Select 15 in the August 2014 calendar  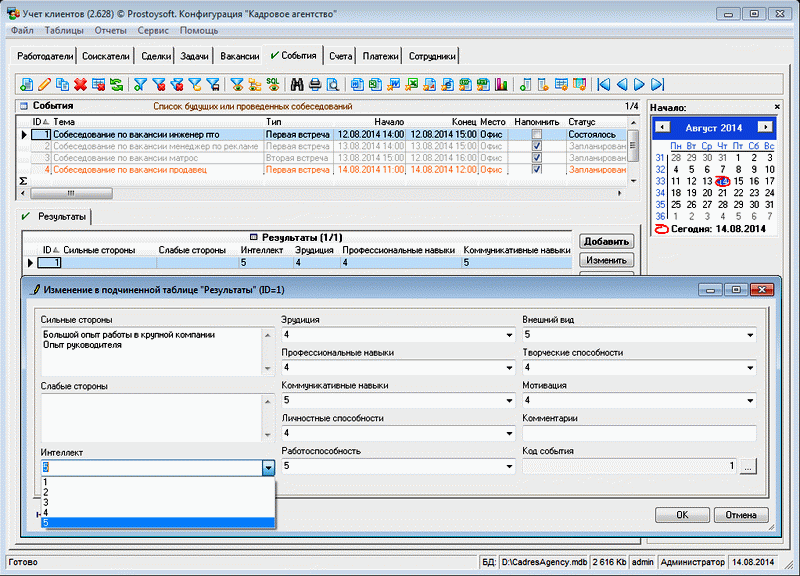click(x=739, y=181)
